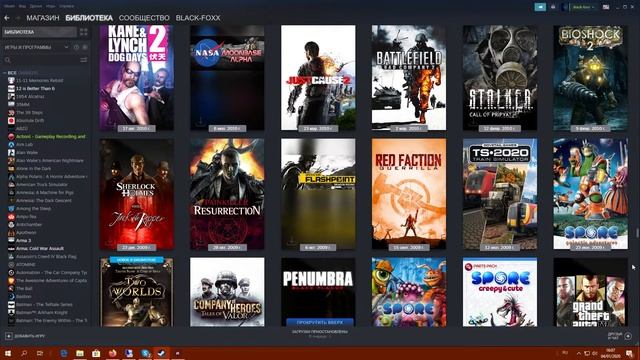Go to the СООБЩЕСТВО tab
640x360 pixels.
click(x=144, y=18)
